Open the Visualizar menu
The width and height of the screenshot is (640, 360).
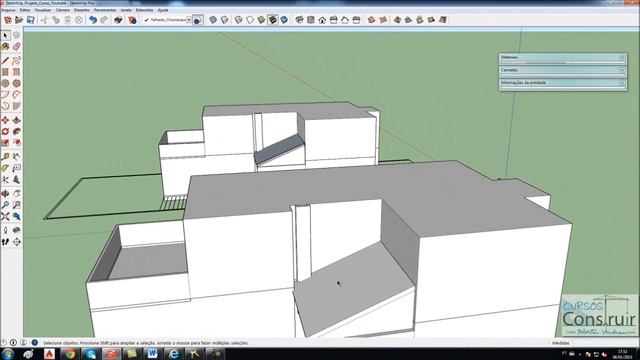[x=43, y=10]
